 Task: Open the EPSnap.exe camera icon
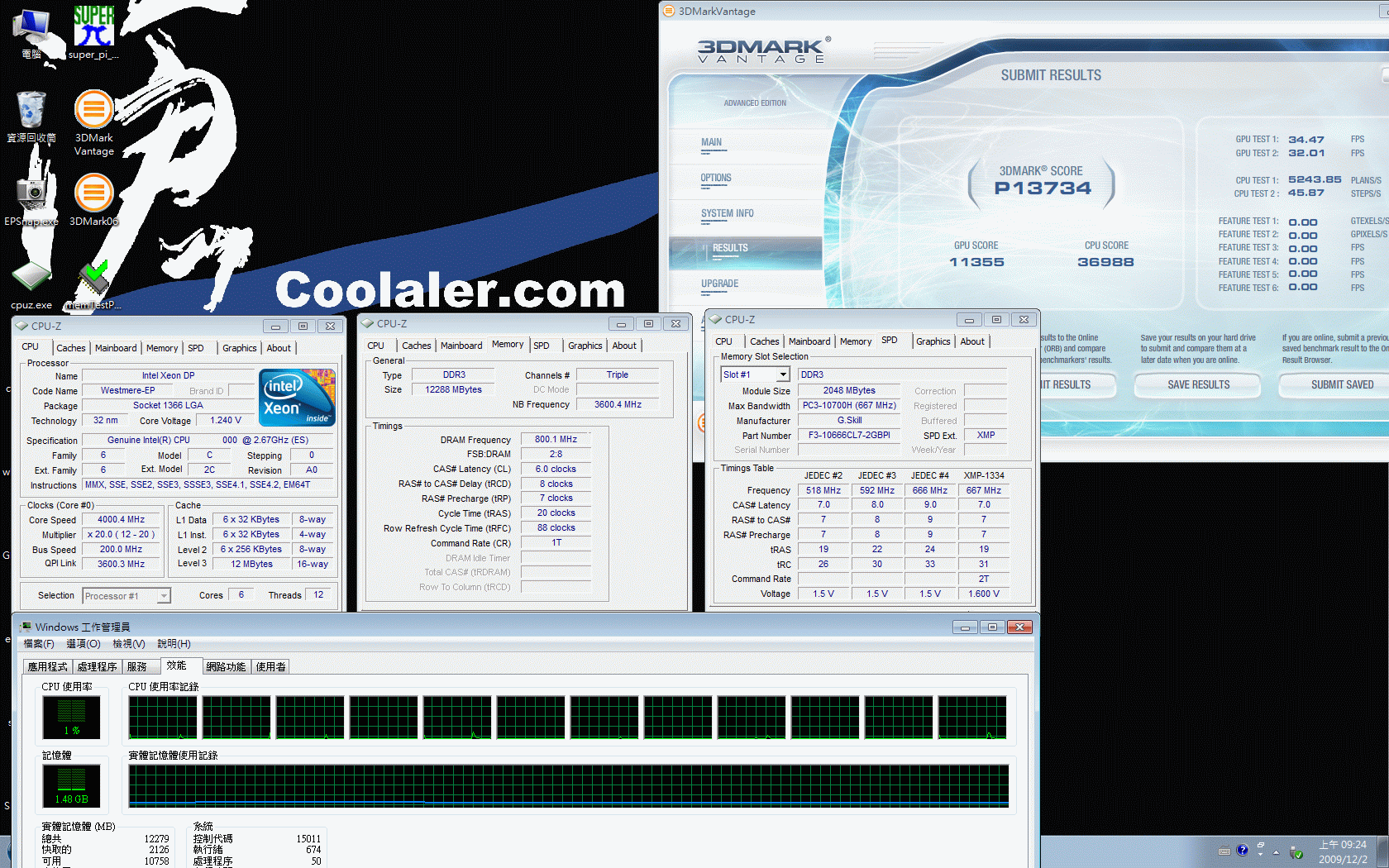click(31, 199)
